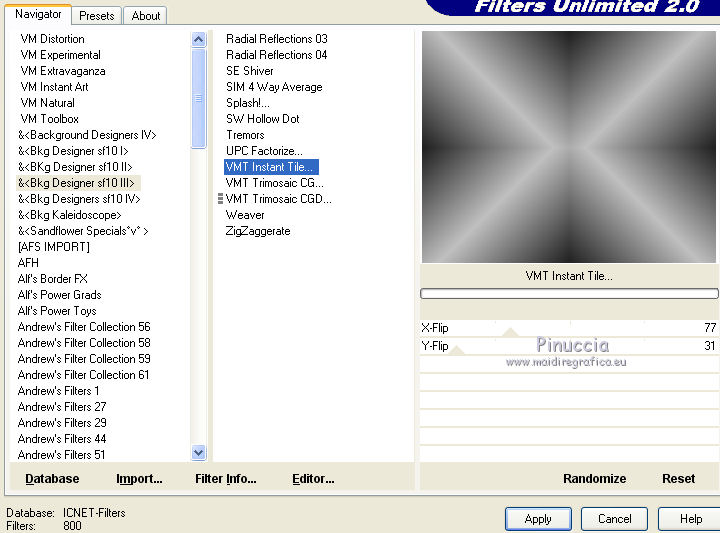Cancel the filter dialog

[614, 519]
